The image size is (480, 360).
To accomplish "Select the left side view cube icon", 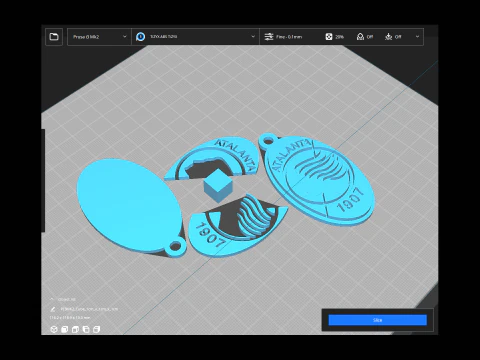I will pyautogui.click(x=86, y=329).
